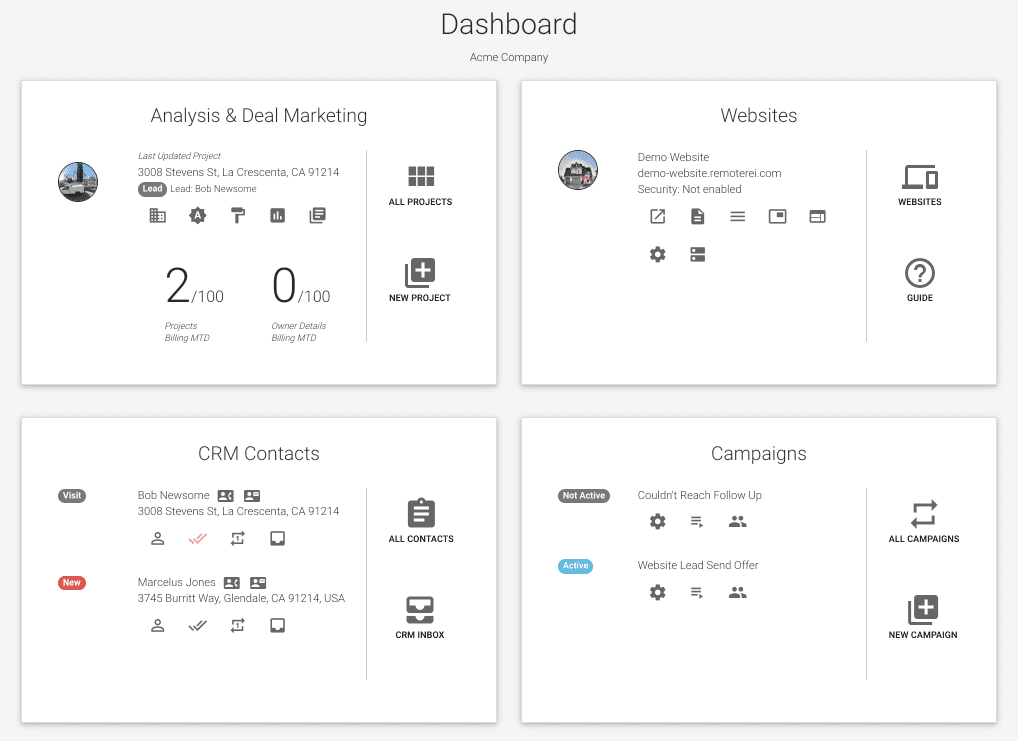Open Demo Website settings gear
Viewport: 1018px width, 741px height.
(658, 255)
